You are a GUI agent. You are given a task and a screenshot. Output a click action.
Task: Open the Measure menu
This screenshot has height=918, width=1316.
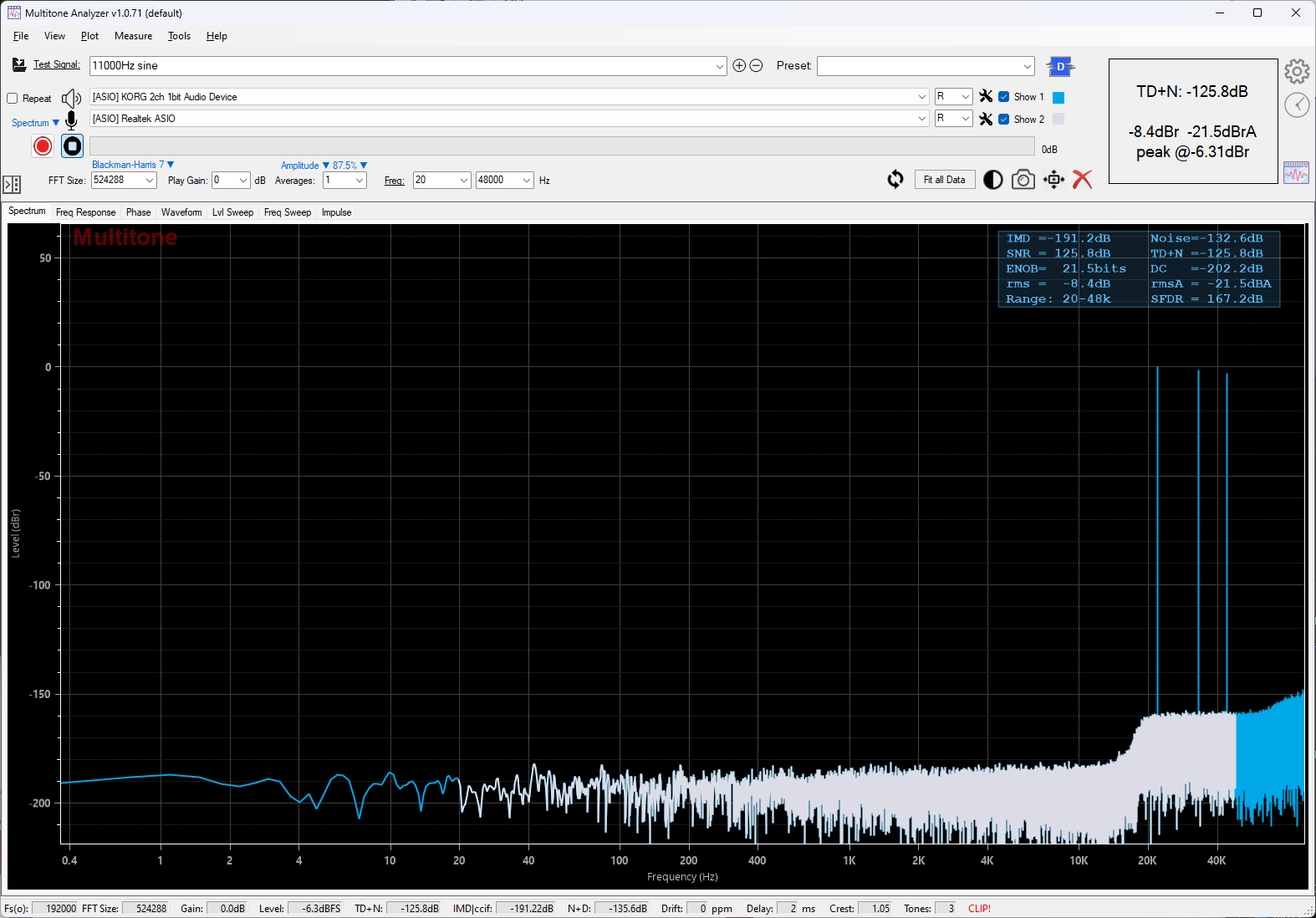[x=134, y=36]
